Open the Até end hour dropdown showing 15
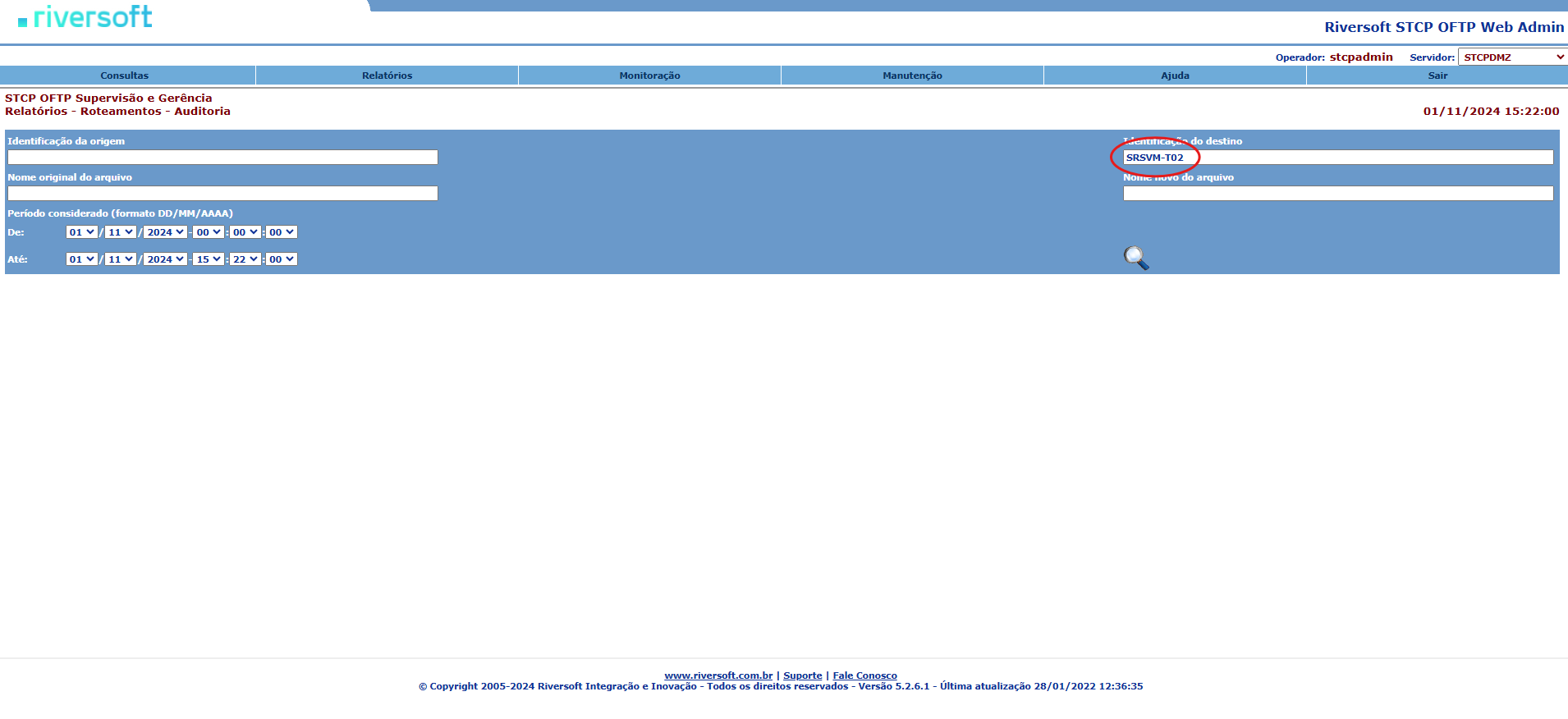 pos(209,259)
